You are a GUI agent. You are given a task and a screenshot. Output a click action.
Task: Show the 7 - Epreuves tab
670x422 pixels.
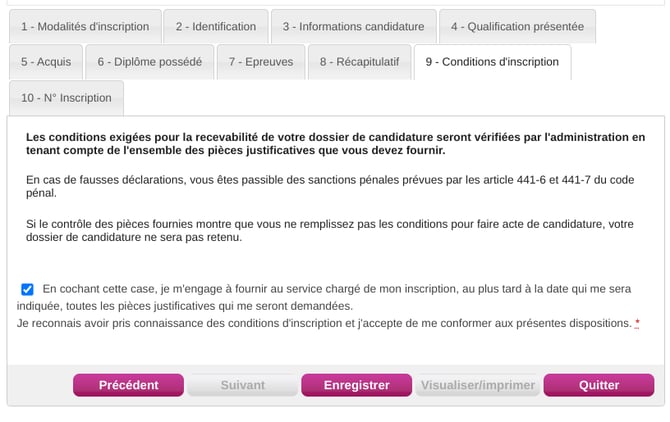click(x=261, y=62)
